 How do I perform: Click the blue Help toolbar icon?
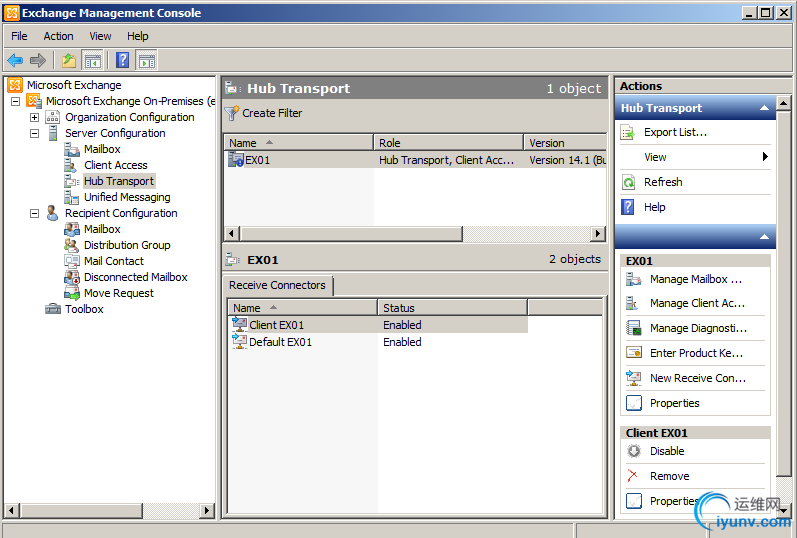click(x=122, y=60)
